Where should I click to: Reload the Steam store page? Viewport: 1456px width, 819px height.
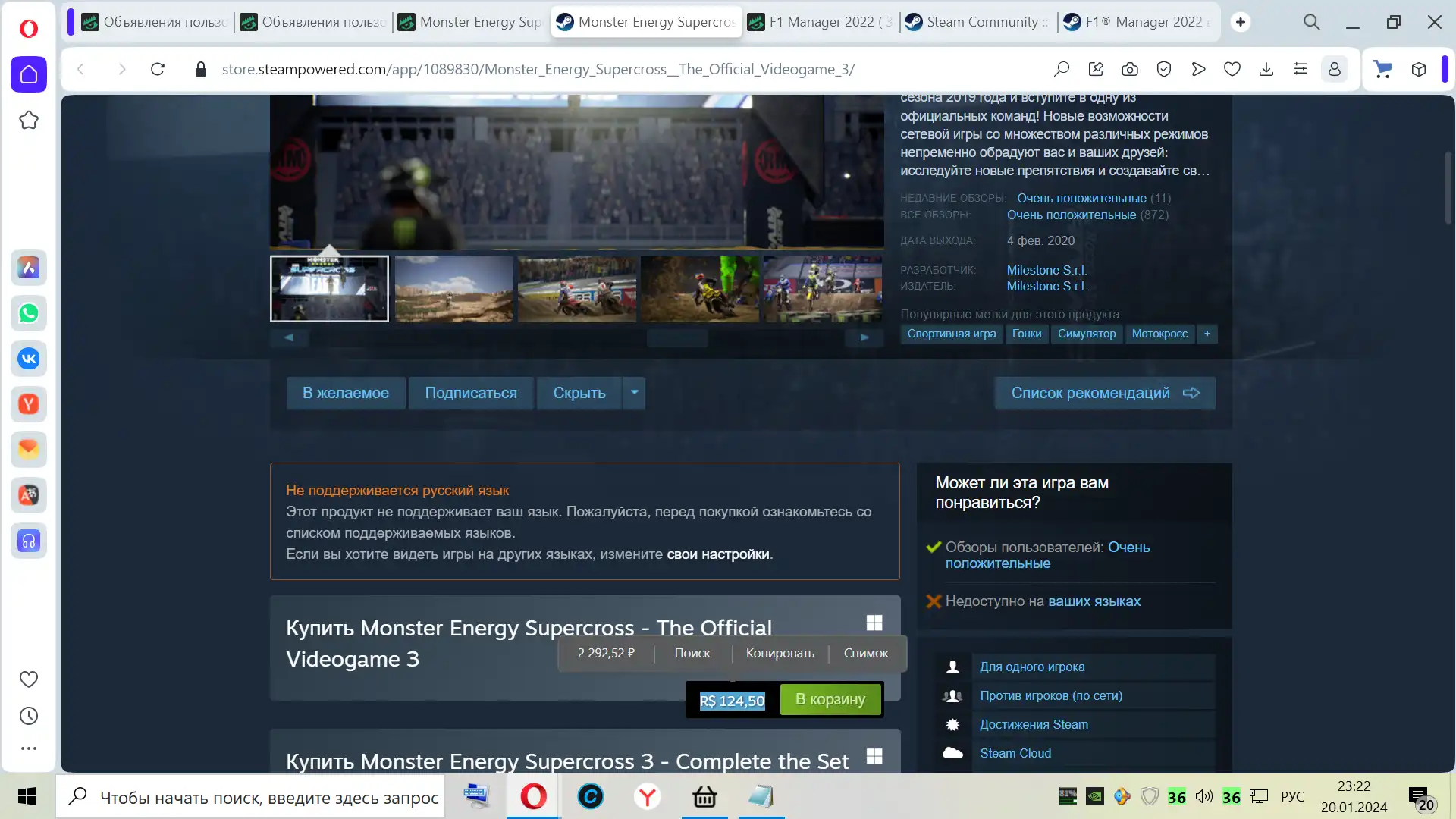158,69
